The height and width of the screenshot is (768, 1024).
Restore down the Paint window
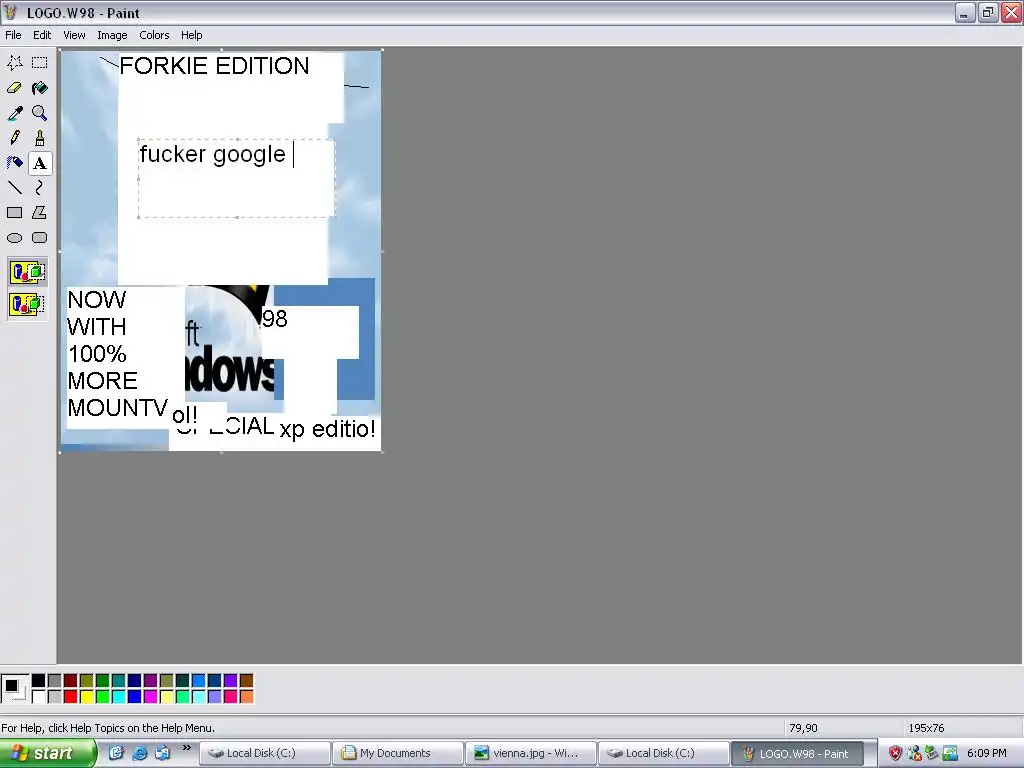(987, 12)
